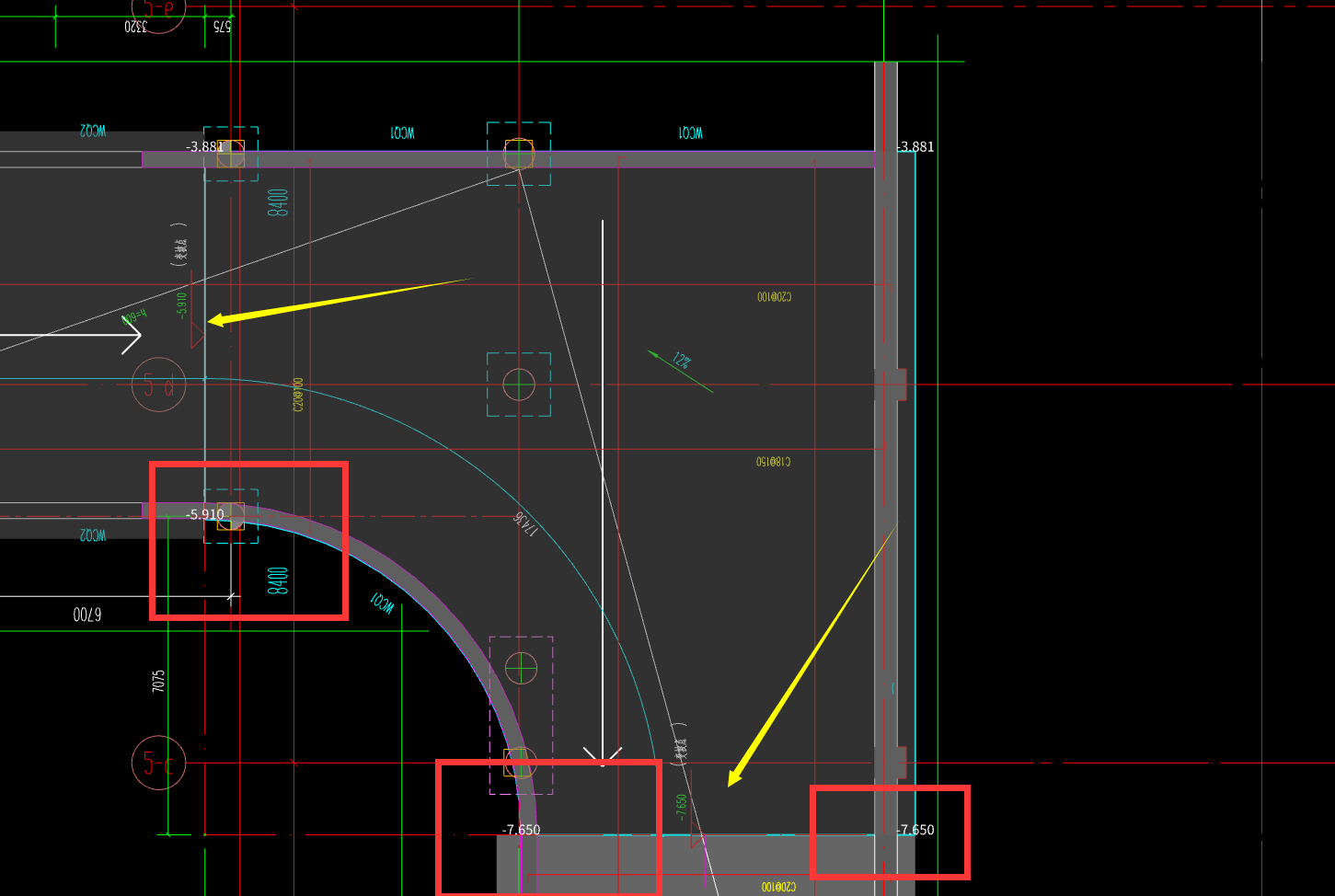Viewport: 1335px width, 896px height.
Task: Select the cyan 8400 text near 6700 dimension
Action: point(278,580)
